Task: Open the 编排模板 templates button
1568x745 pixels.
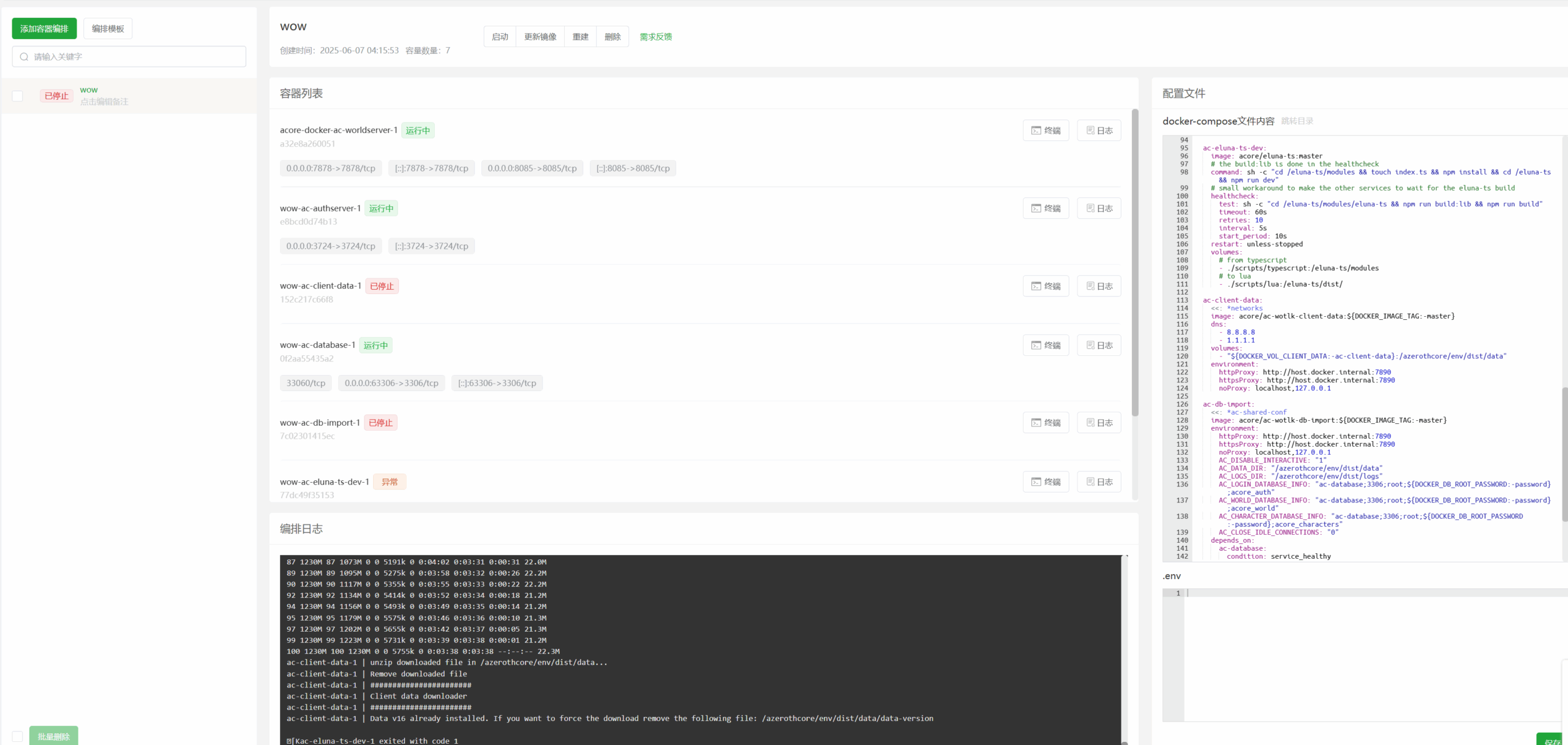Action: (108, 28)
